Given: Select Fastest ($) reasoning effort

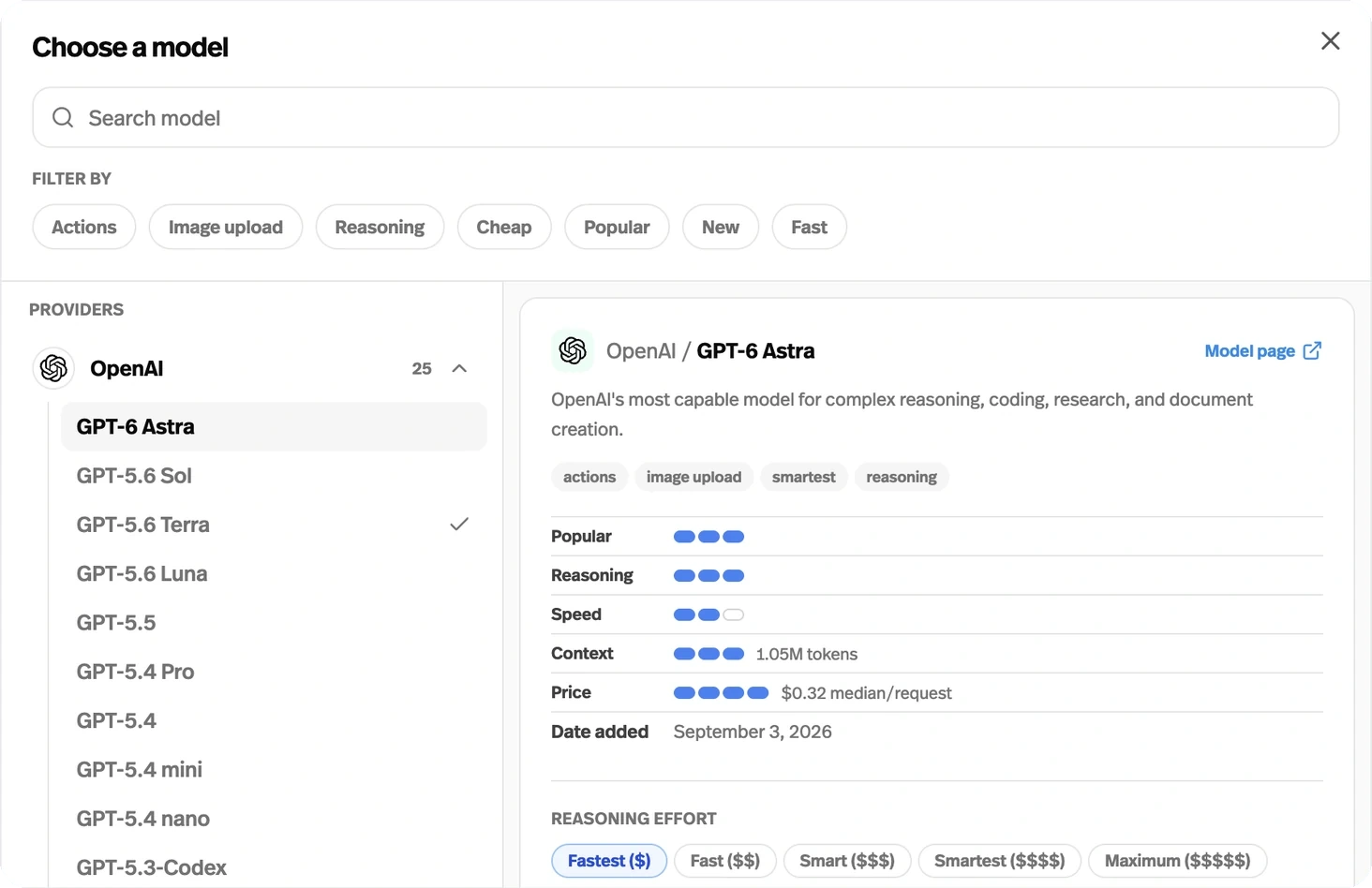Looking at the screenshot, I should (609, 861).
